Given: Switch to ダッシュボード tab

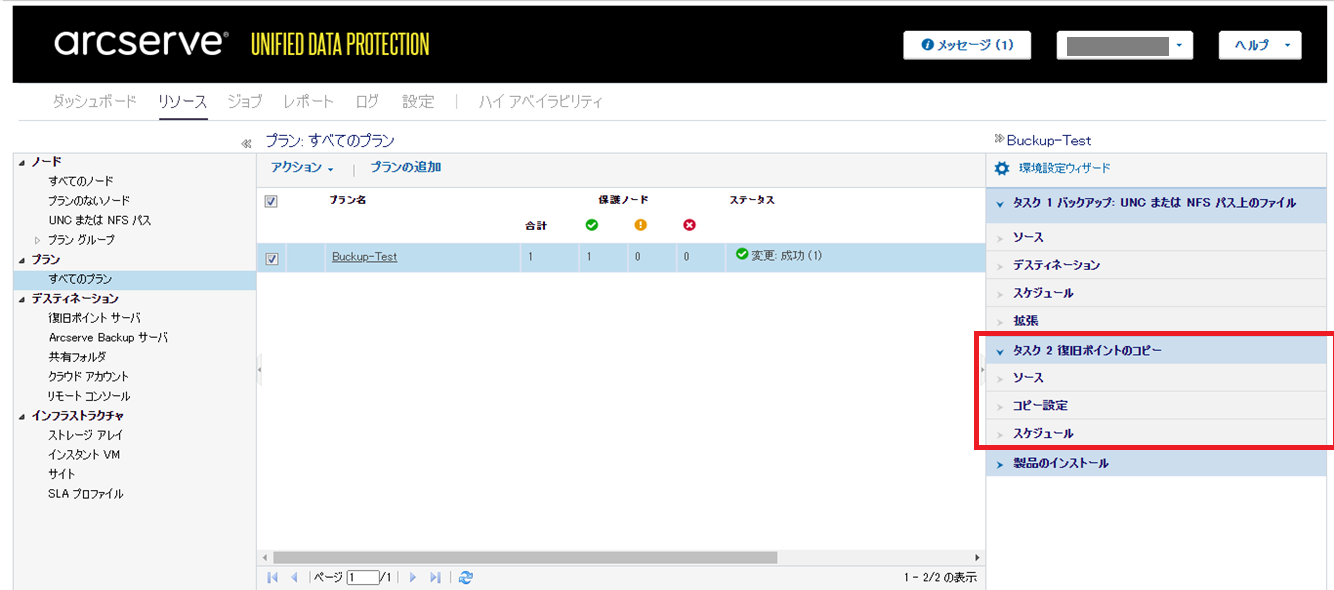Looking at the screenshot, I should coord(94,101).
